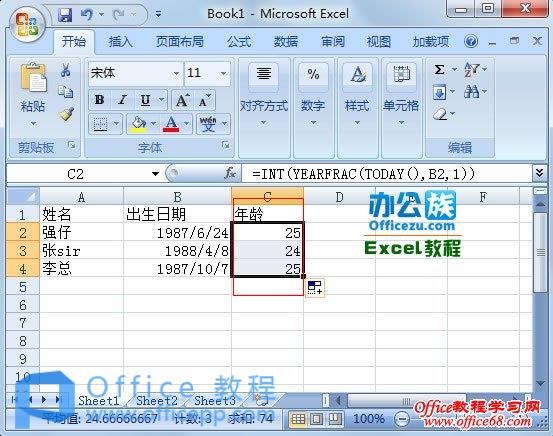Click the Fill down arrow icon
This screenshot has width=553, height=436.
pyautogui.click(x=439, y=92)
